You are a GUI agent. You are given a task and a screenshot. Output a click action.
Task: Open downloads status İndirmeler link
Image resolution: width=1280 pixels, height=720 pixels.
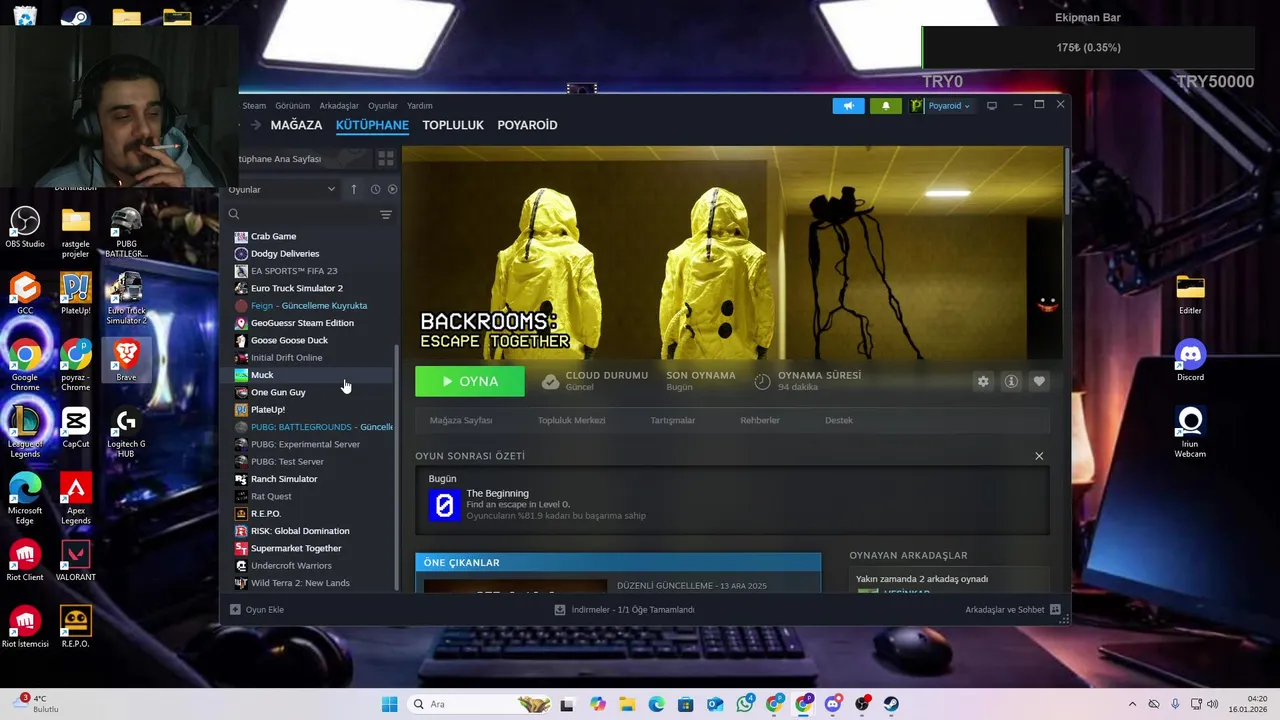(x=624, y=609)
